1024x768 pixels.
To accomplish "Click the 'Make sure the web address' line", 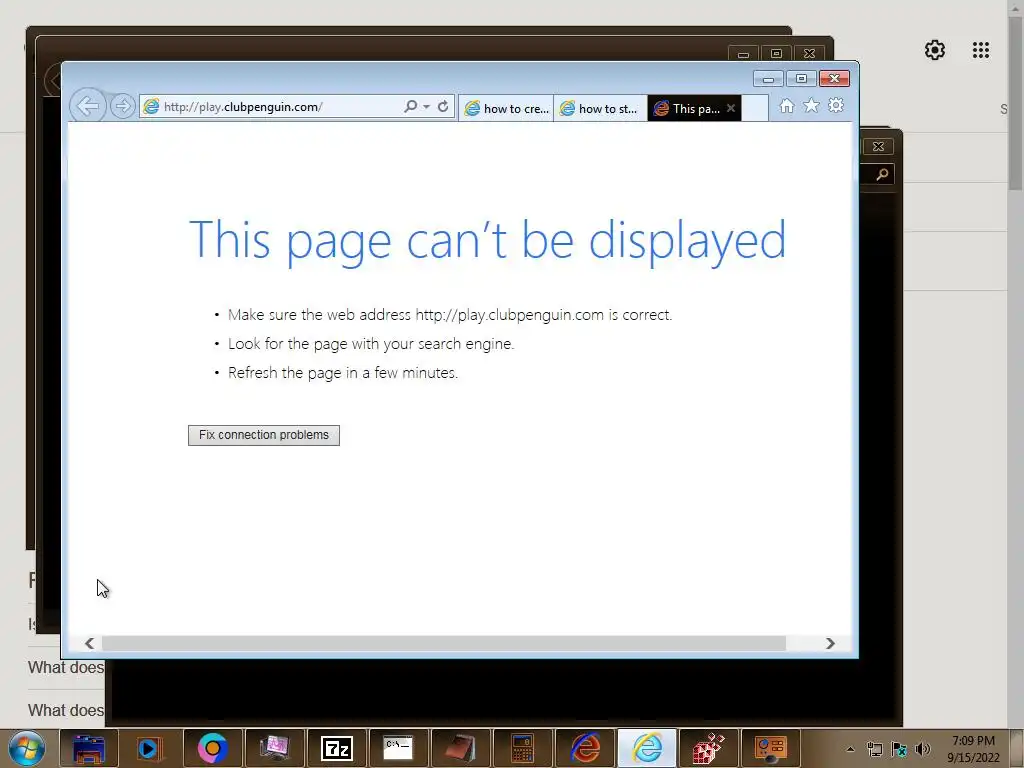I will (450, 315).
